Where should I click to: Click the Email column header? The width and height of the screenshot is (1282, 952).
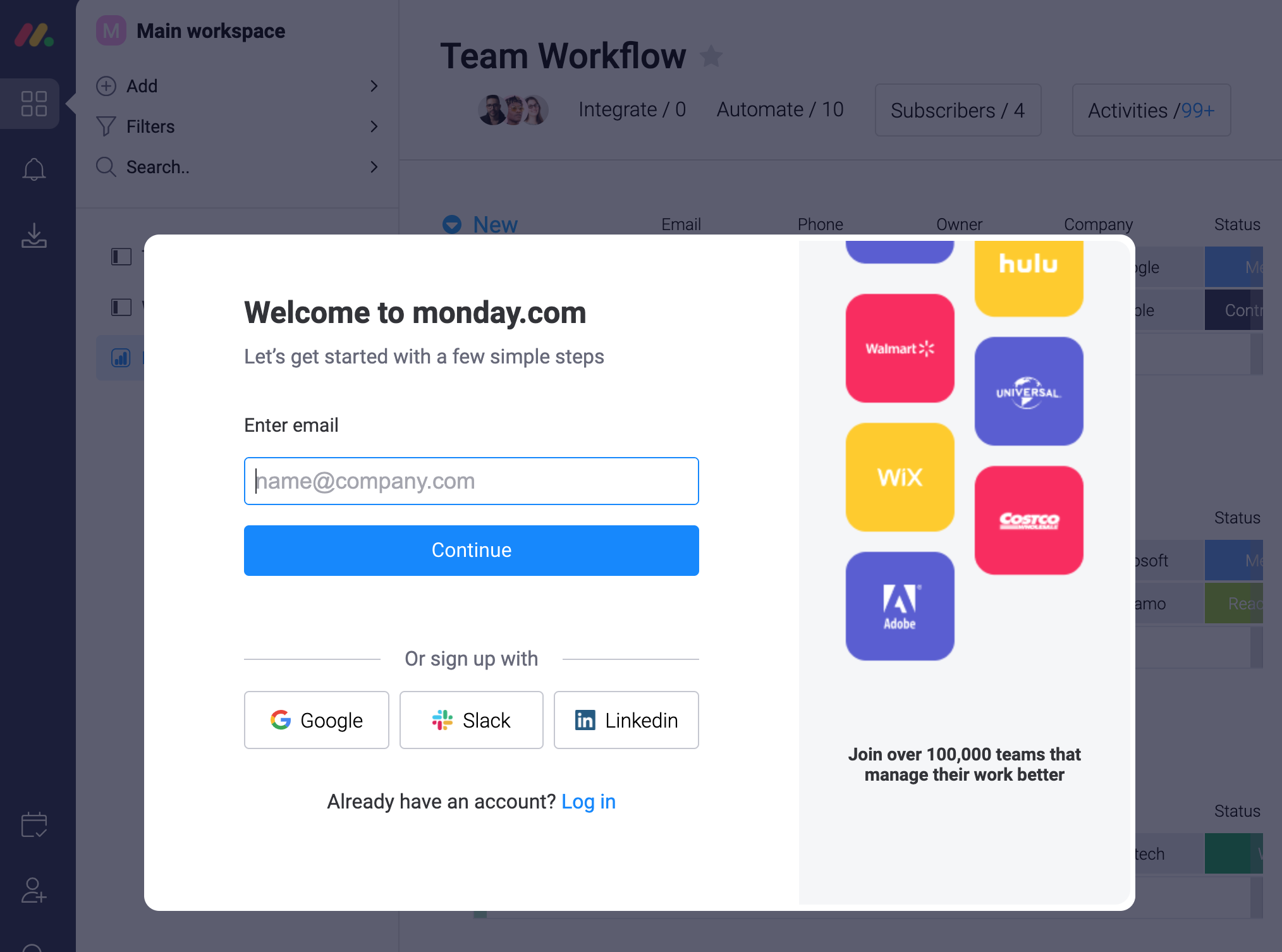pyautogui.click(x=681, y=224)
